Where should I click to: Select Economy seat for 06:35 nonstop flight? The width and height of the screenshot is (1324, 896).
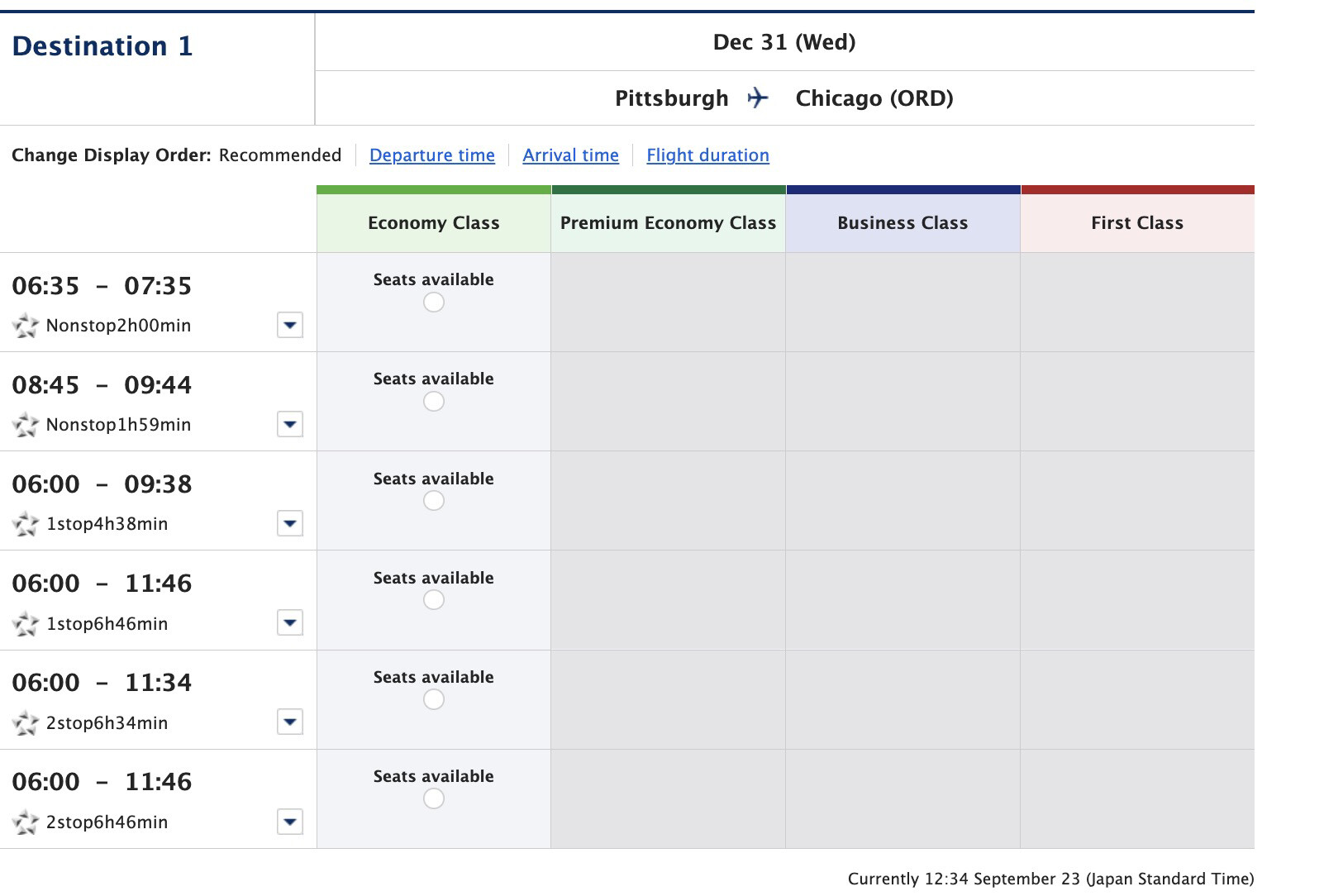[434, 303]
